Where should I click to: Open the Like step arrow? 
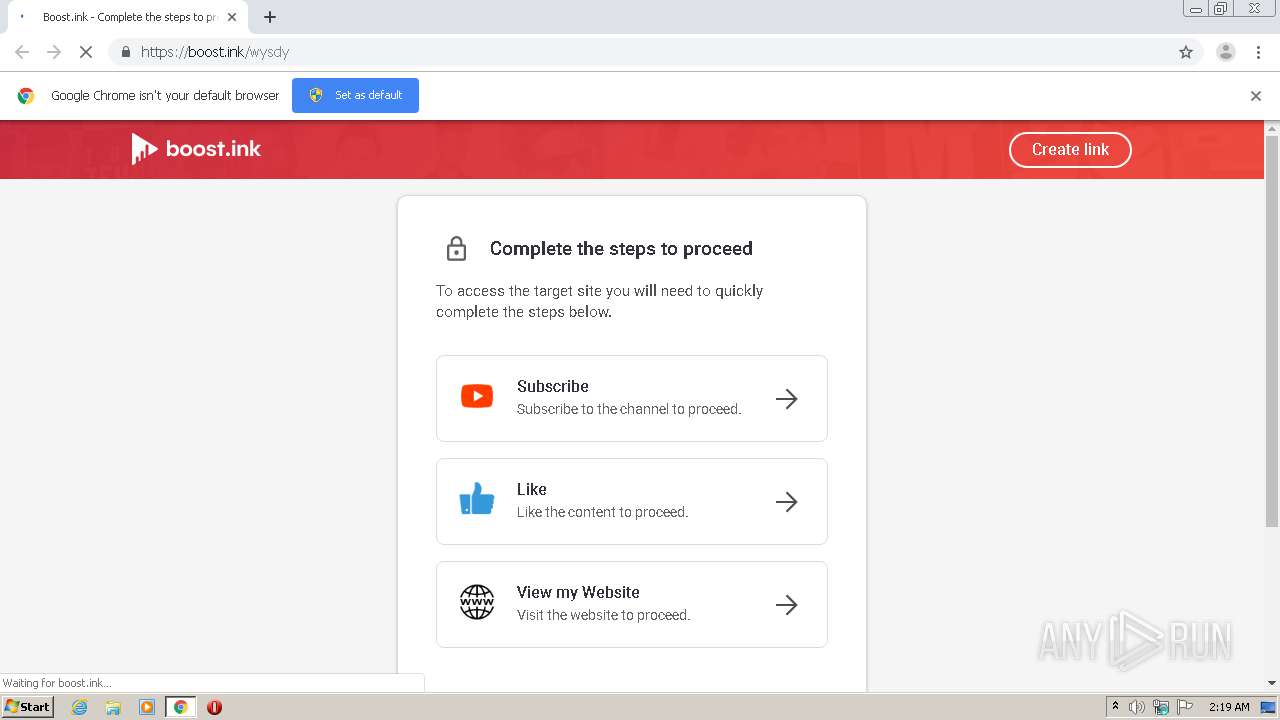787,502
